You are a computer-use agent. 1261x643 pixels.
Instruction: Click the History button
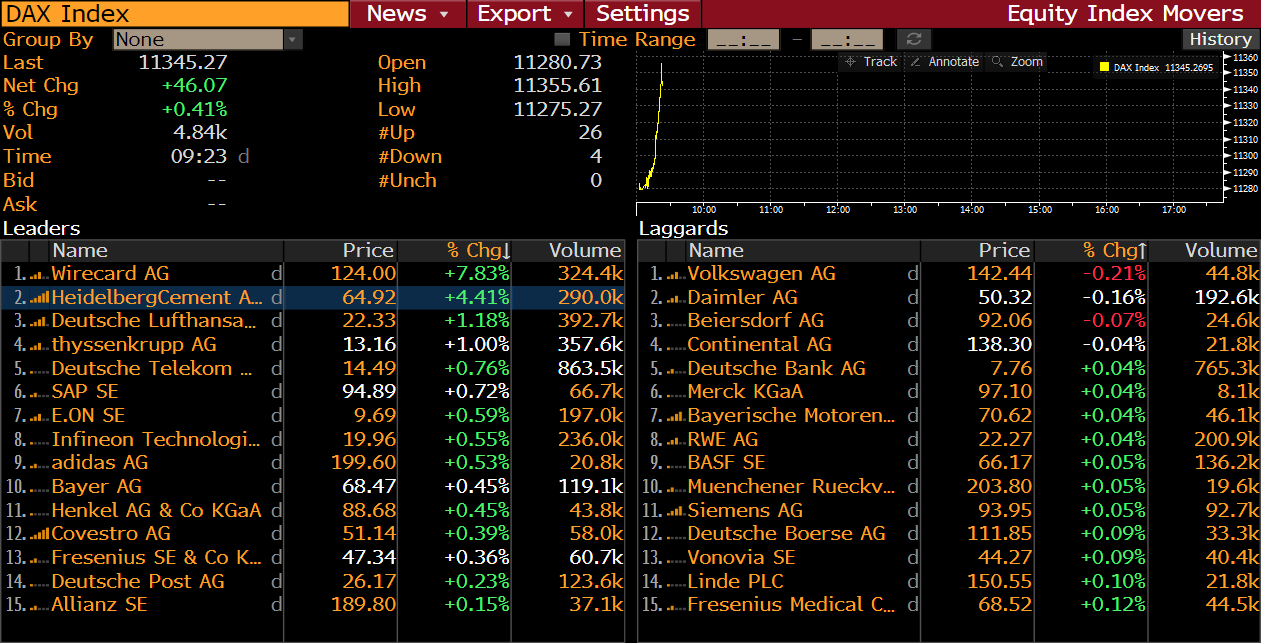click(x=1219, y=39)
